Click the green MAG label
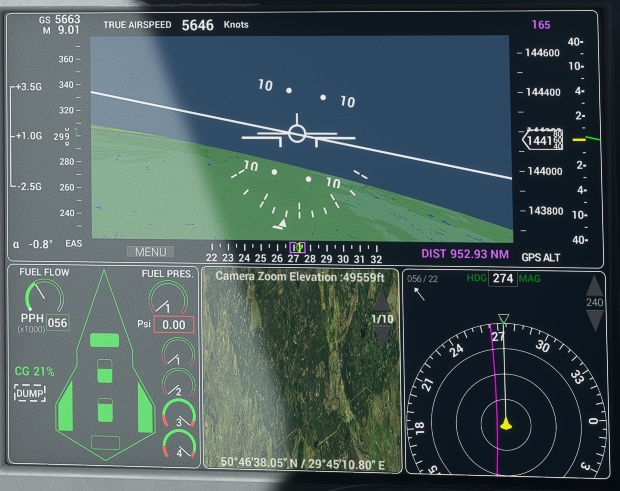Screen dimensions: 620x491 pyautogui.click(x=529, y=278)
